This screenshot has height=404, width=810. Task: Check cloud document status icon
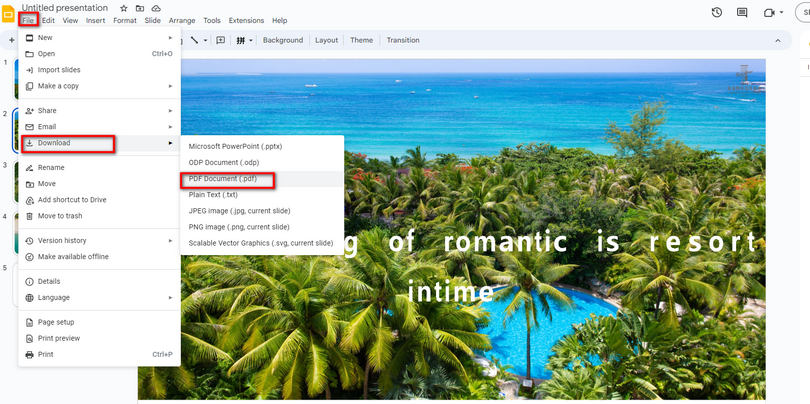(155, 8)
